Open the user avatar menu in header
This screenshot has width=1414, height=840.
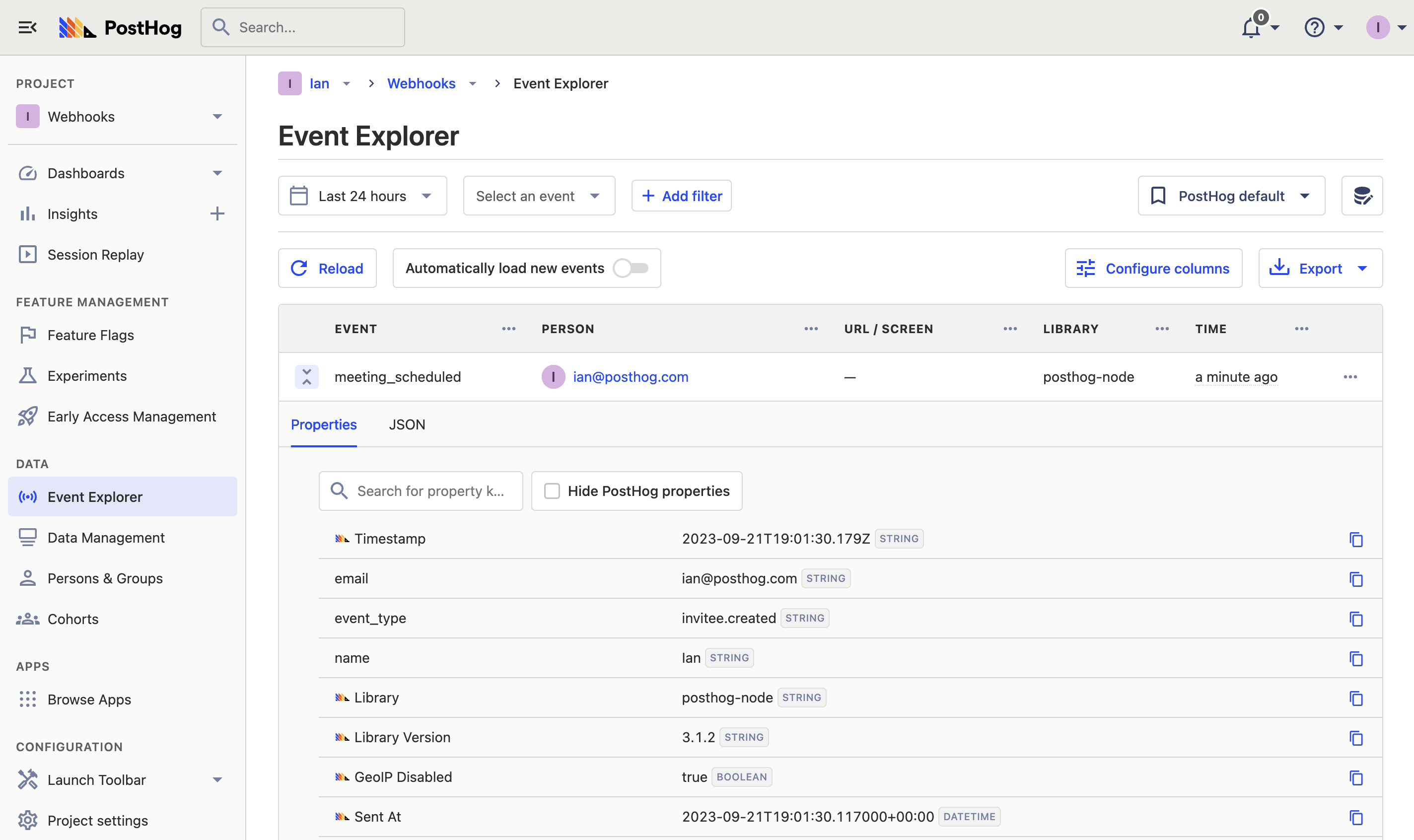pos(1378,27)
